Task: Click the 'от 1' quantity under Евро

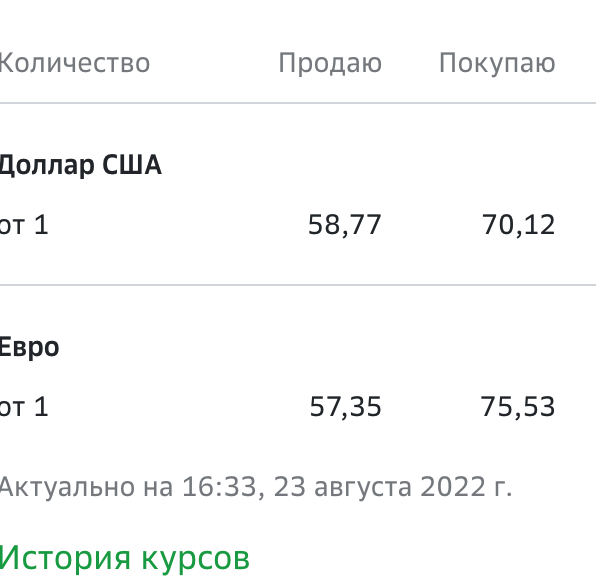Action: pos(24,406)
